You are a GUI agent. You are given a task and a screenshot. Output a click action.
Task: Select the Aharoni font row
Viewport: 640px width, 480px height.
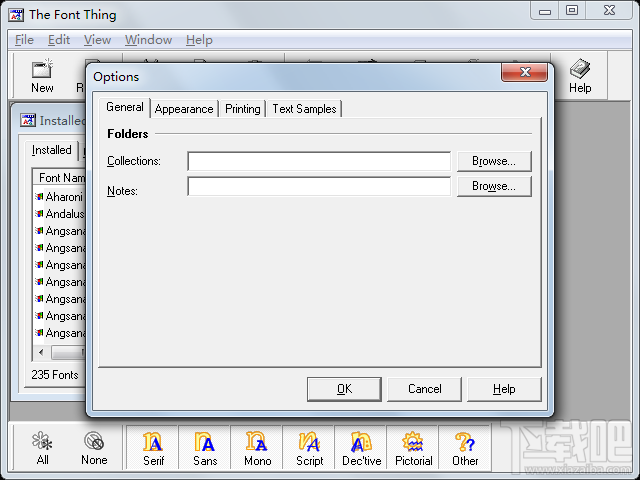click(x=60, y=197)
